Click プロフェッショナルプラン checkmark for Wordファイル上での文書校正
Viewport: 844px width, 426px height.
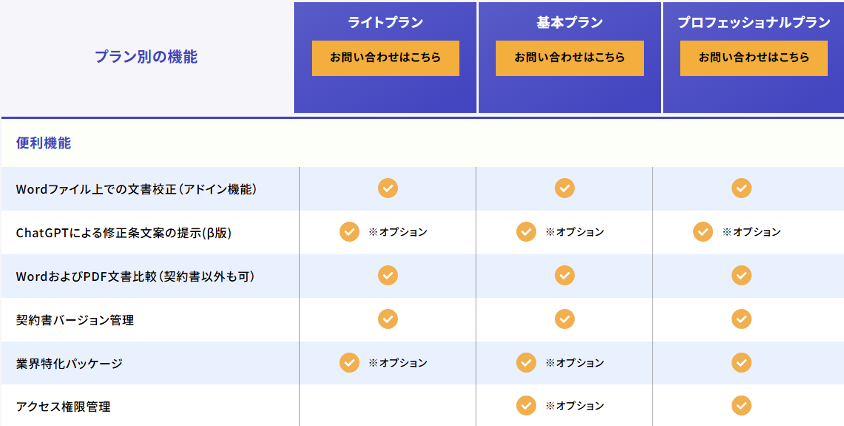(x=741, y=188)
